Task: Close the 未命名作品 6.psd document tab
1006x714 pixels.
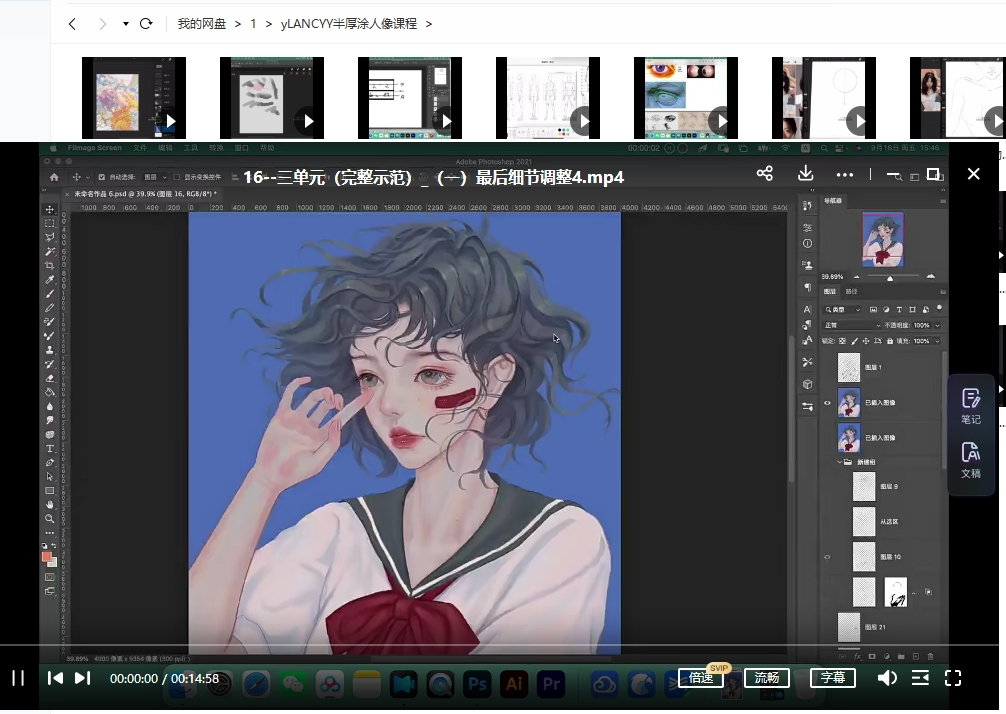Action: click(67, 194)
